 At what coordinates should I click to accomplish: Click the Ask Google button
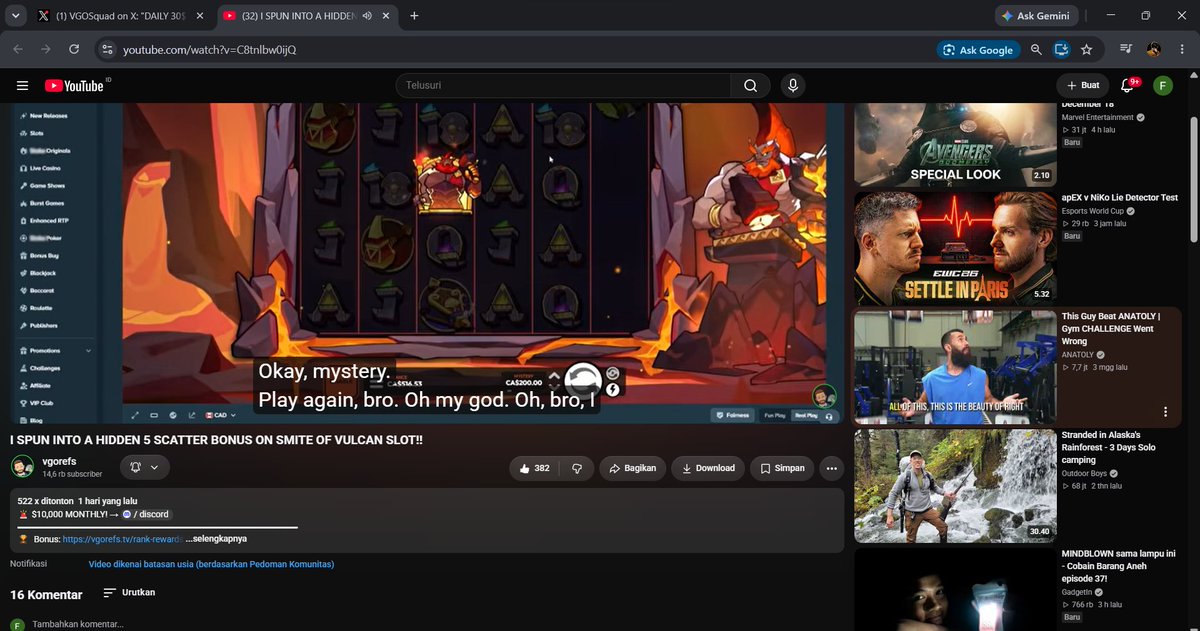(977, 49)
